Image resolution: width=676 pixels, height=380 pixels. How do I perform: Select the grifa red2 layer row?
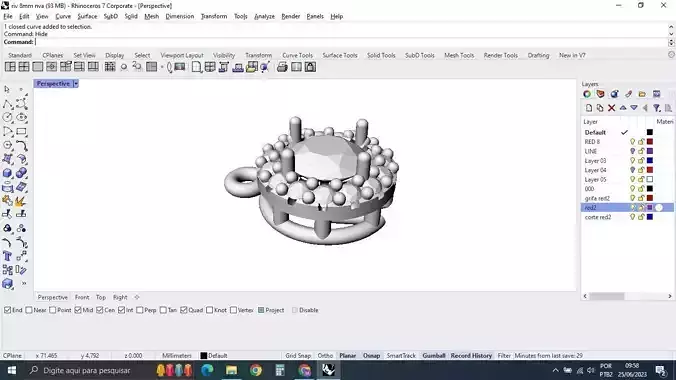(627, 198)
